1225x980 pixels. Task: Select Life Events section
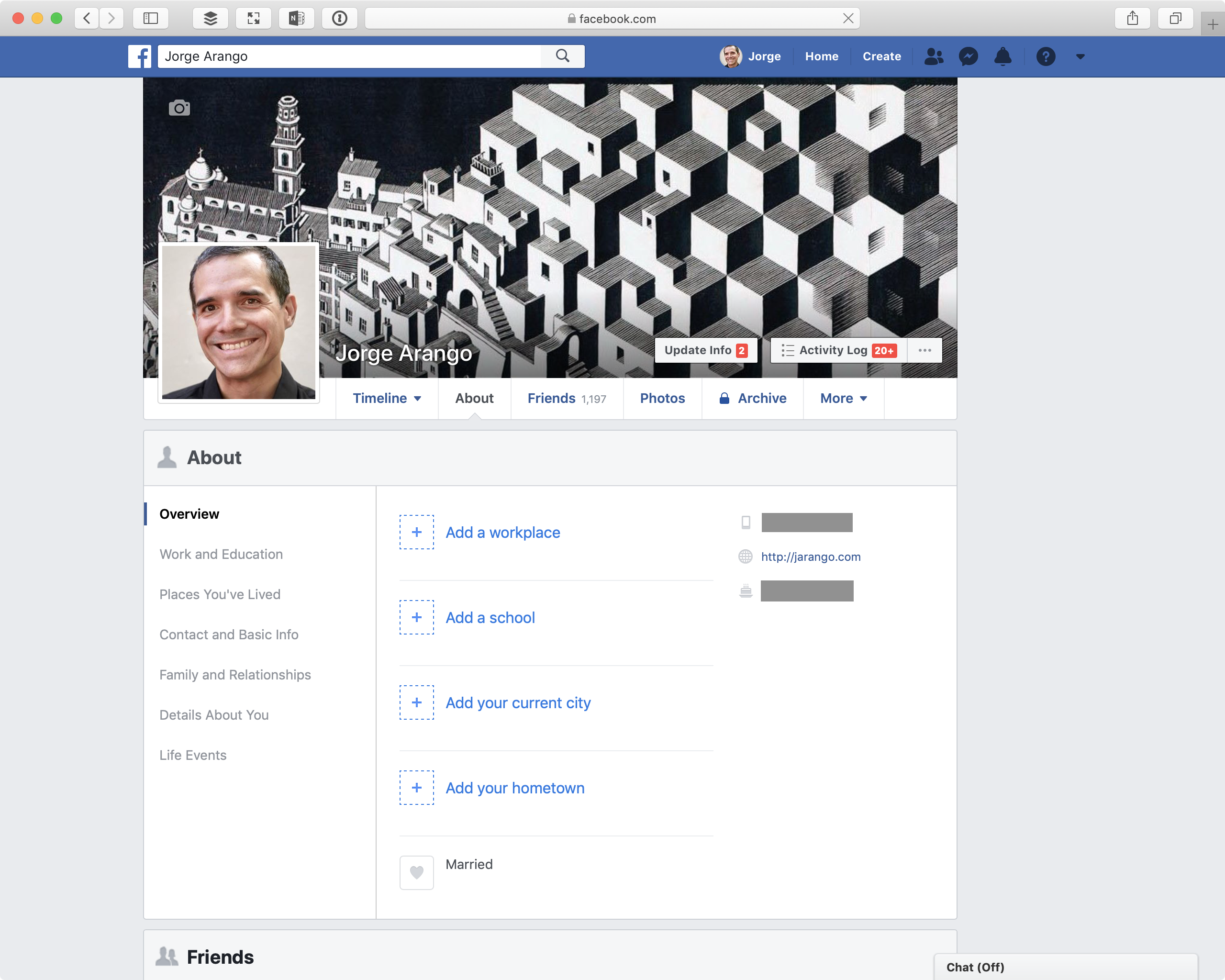[193, 755]
